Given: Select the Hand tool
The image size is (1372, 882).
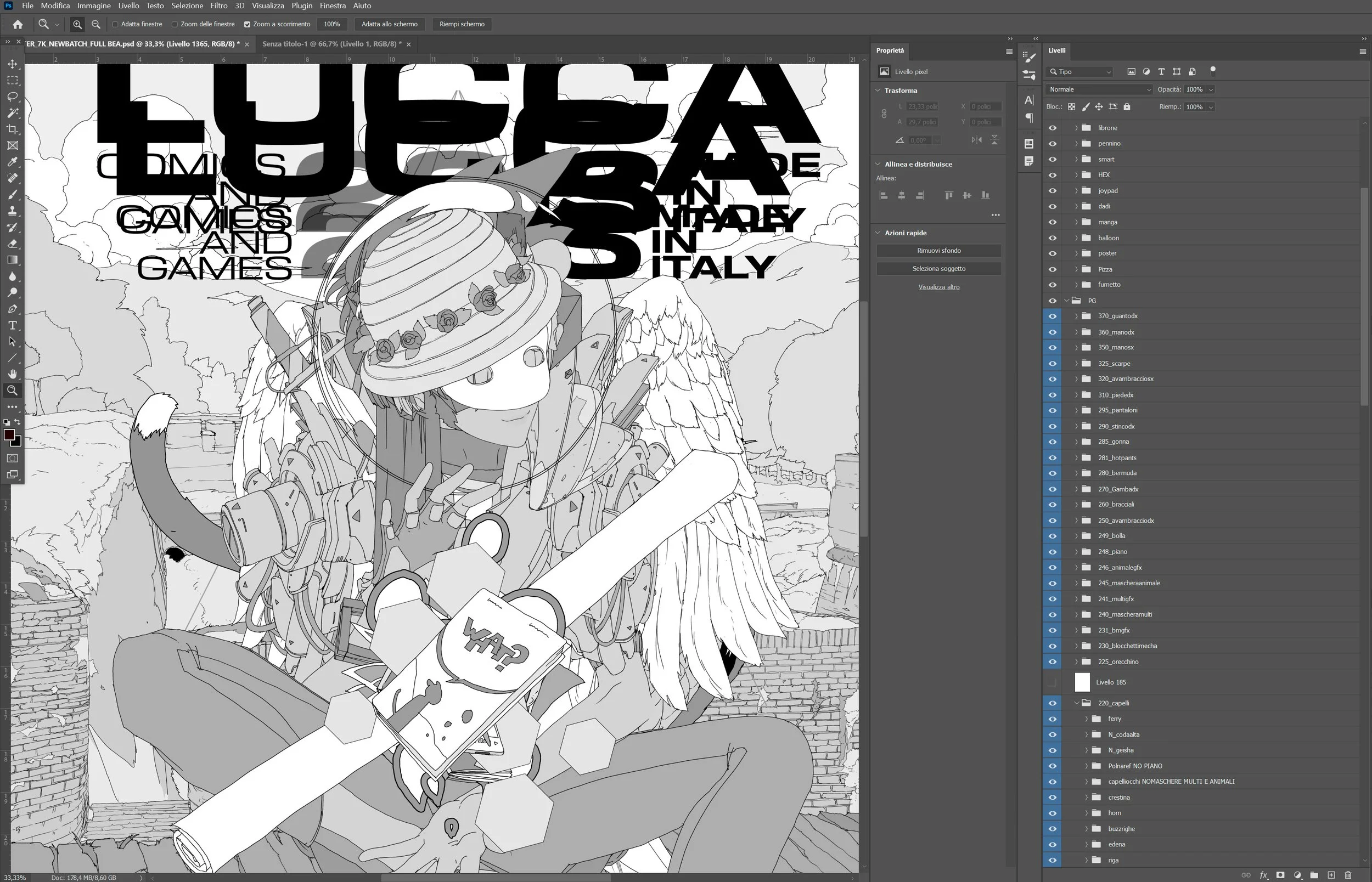Looking at the screenshot, I should coord(13,374).
